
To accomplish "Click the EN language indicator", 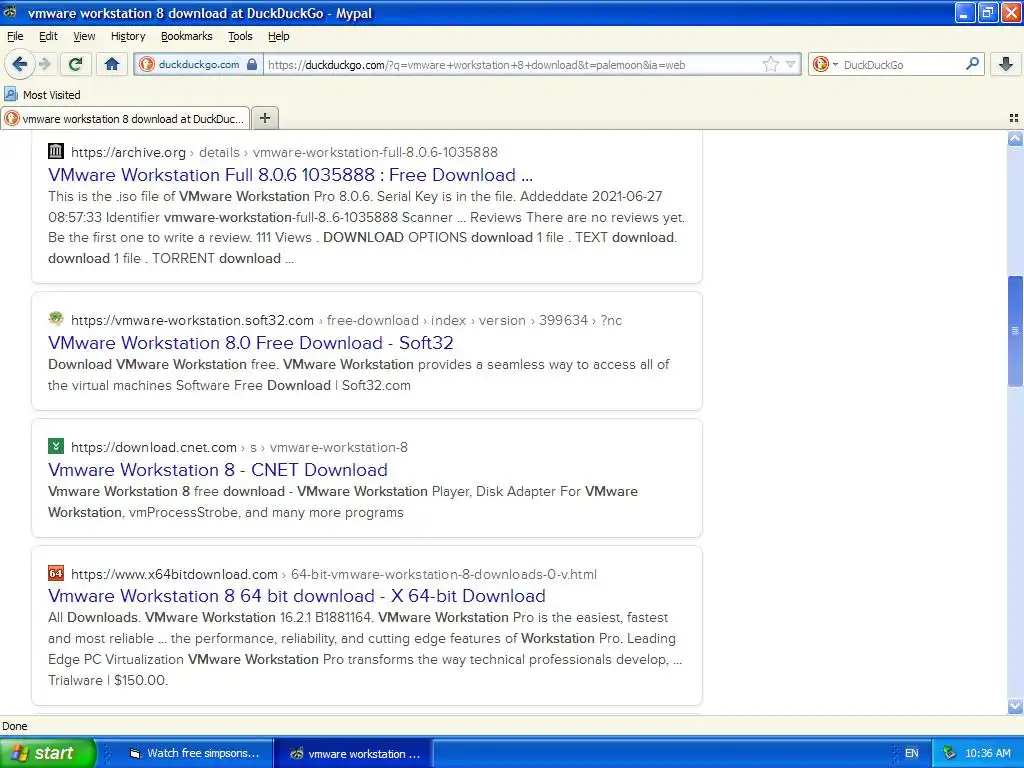I will (912, 753).
